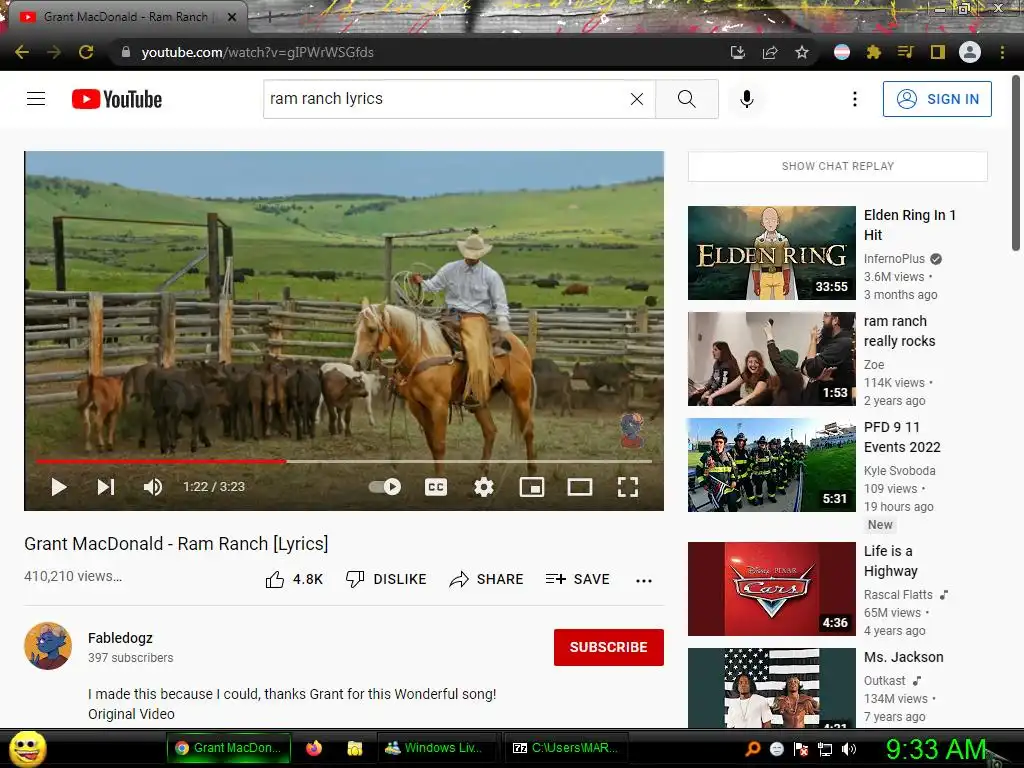Screen dimensions: 1024x768
Task: Share this page from address bar icon
Action: 770,52
